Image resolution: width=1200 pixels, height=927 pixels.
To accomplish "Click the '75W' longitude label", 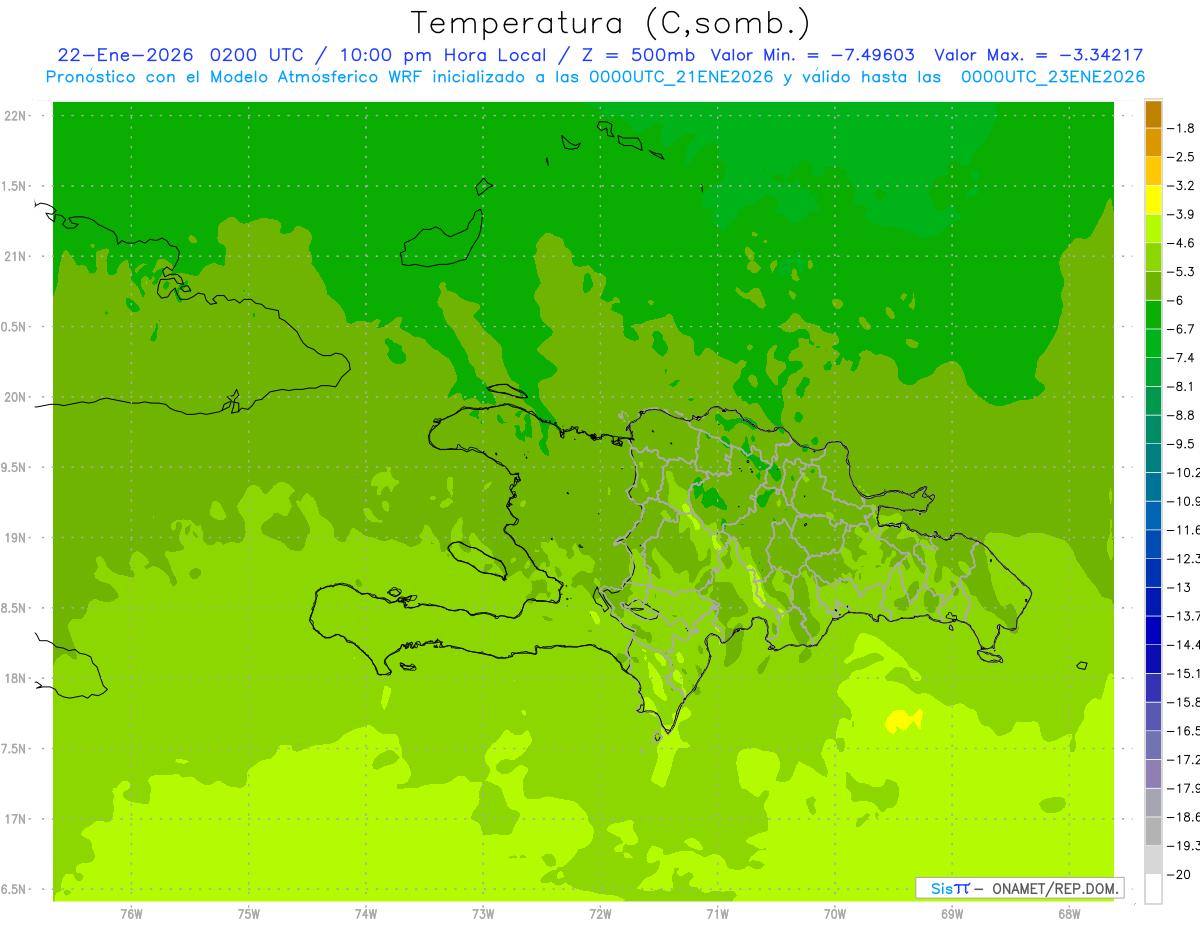I will pos(249,914).
